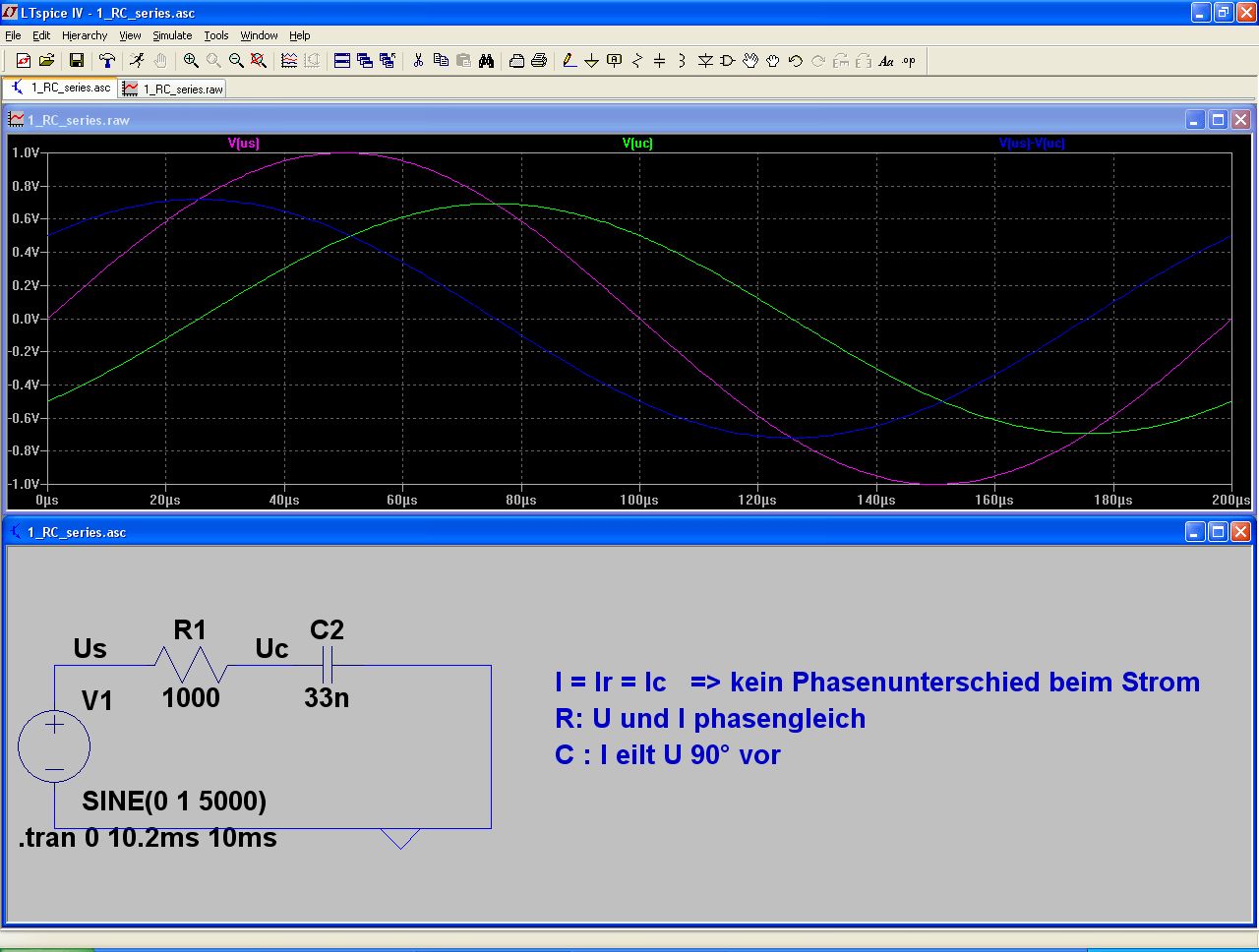Select the resistor component tool
1259x952 pixels.
[636, 61]
